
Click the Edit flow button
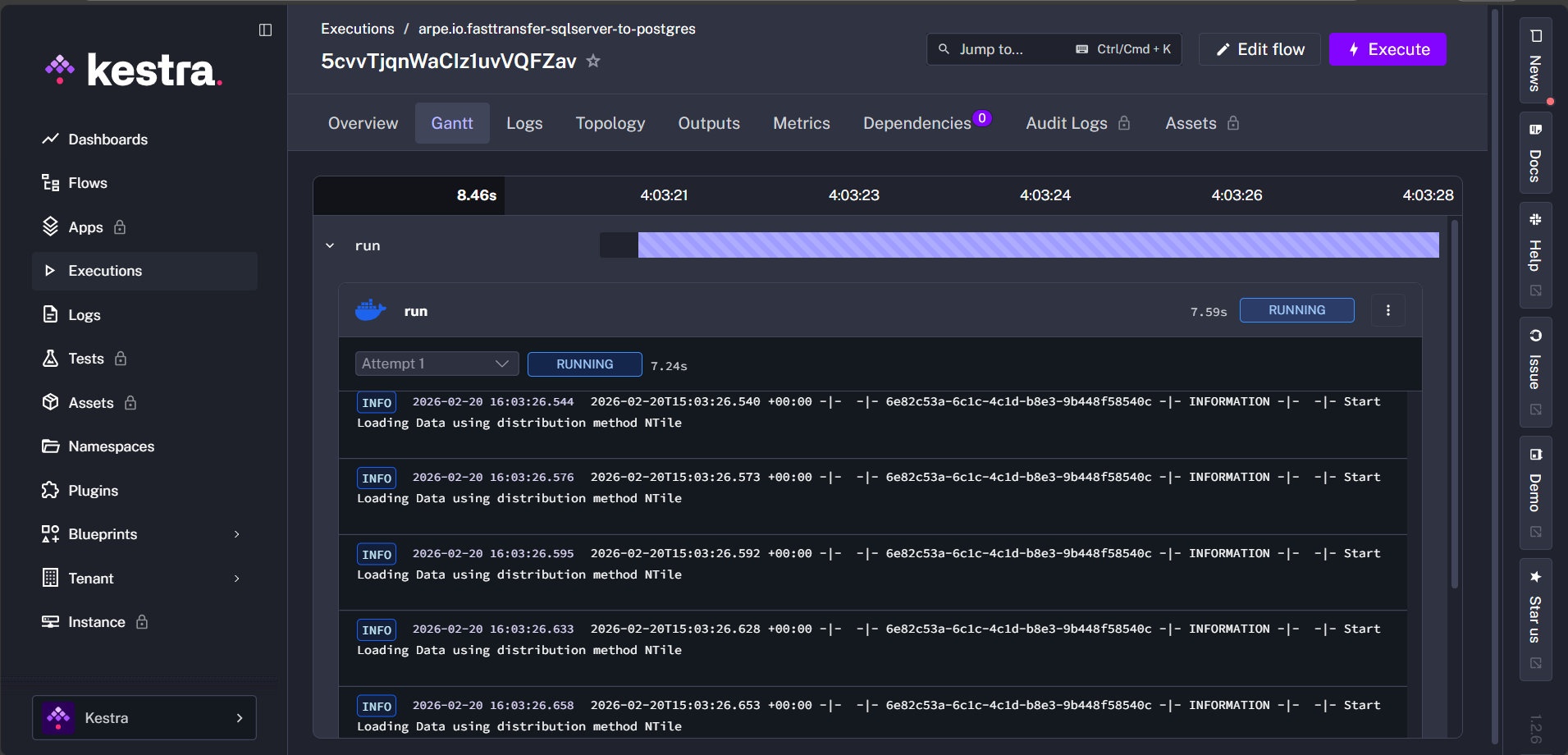(x=1259, y=49)
